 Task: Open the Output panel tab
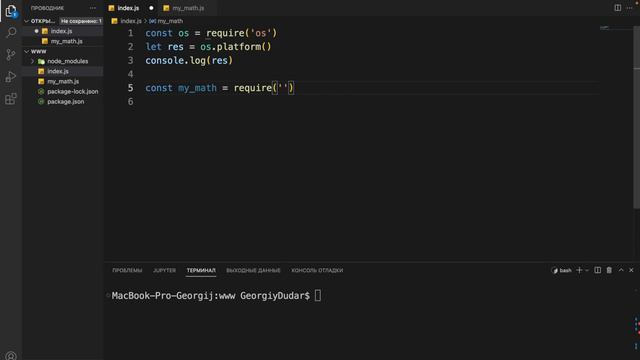coord(253,270)
